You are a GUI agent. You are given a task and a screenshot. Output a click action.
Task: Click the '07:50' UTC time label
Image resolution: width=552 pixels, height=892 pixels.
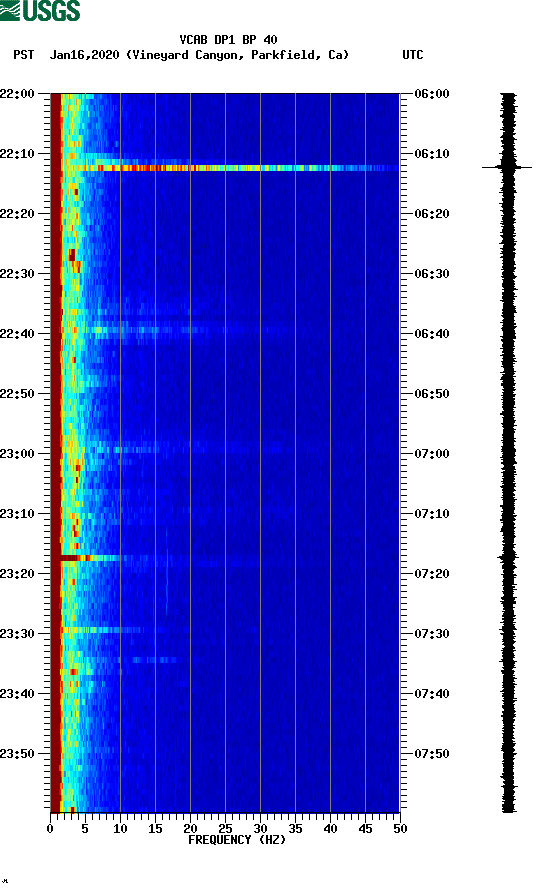tap(432, 754)
